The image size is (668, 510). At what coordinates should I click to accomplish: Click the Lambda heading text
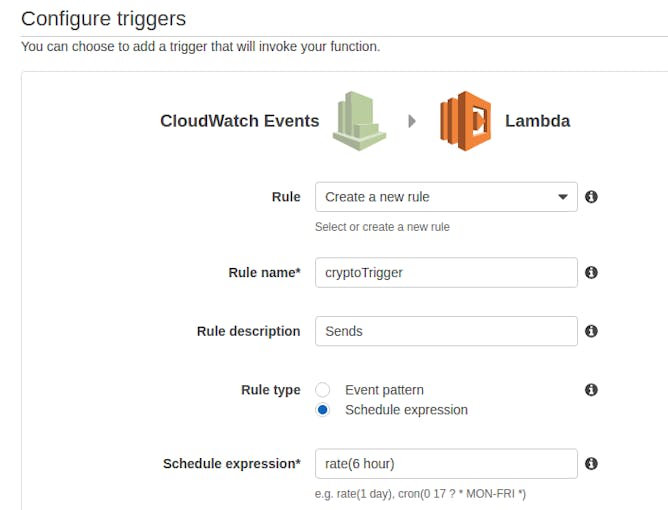coord(538,121)
